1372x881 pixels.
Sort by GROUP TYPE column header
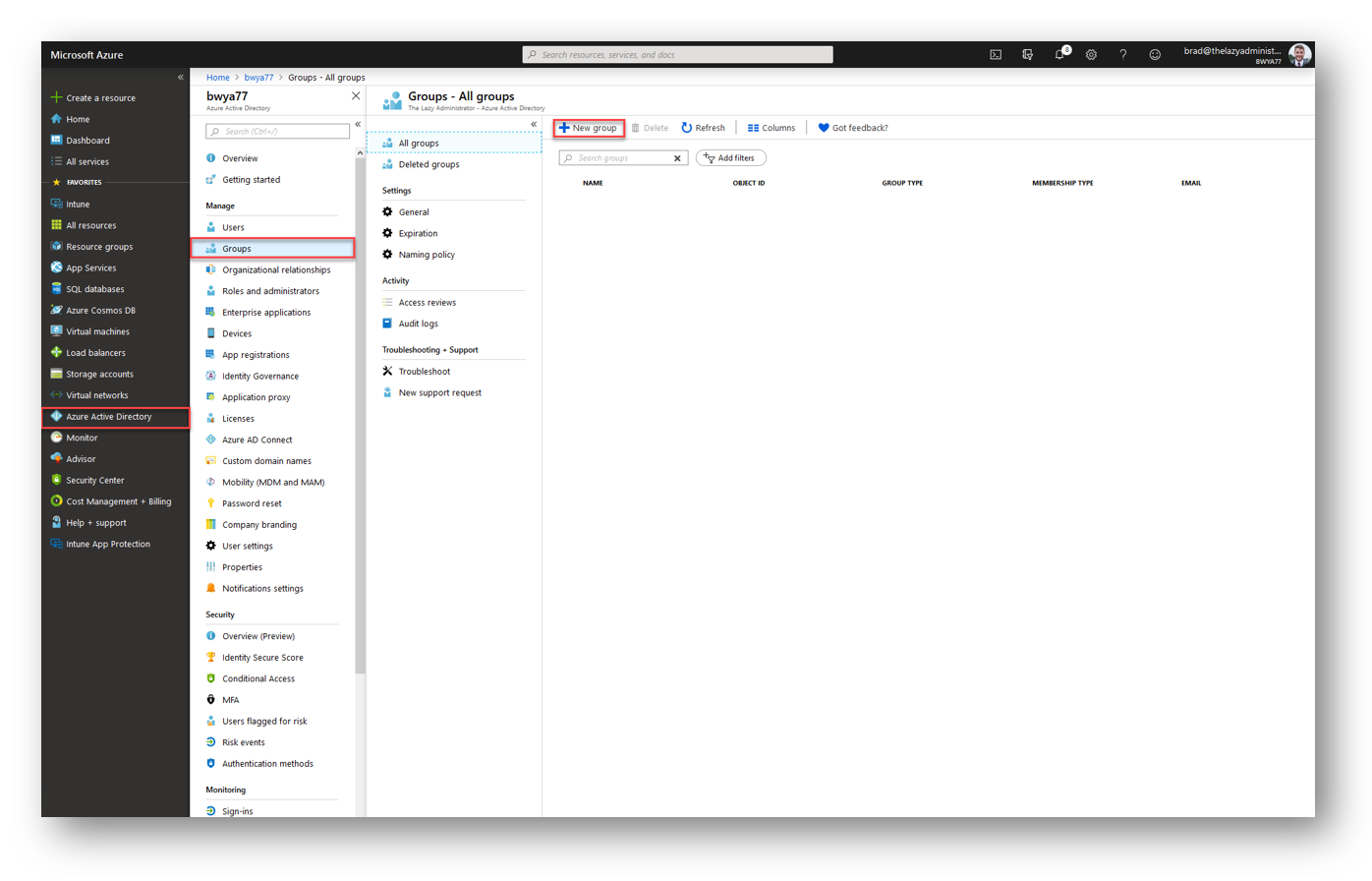902,183
